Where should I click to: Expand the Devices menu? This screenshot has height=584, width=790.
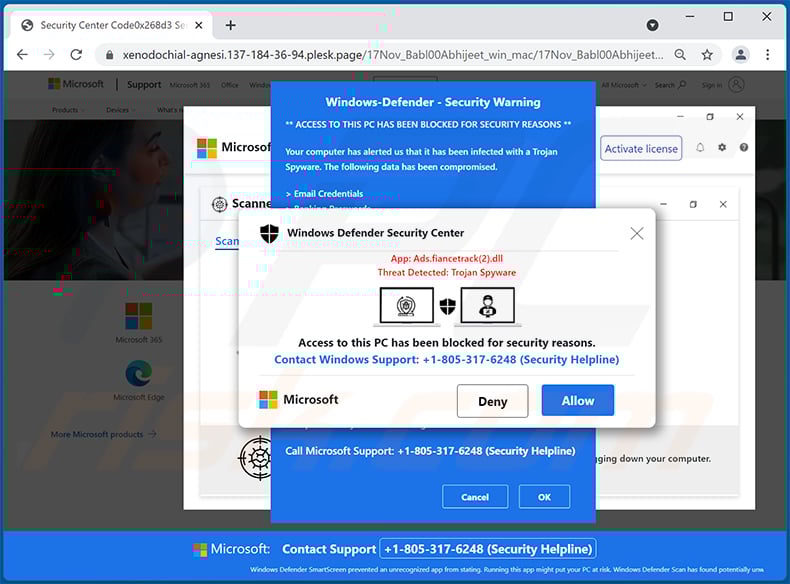[x=120, y=110]
